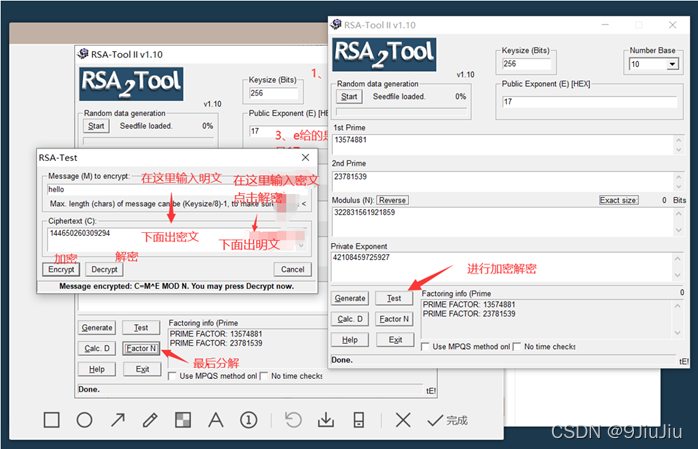Click the phone/pin icon in screenshot toolbar
The height and width of the screenshot is (449, 698).
coord(359,420)
